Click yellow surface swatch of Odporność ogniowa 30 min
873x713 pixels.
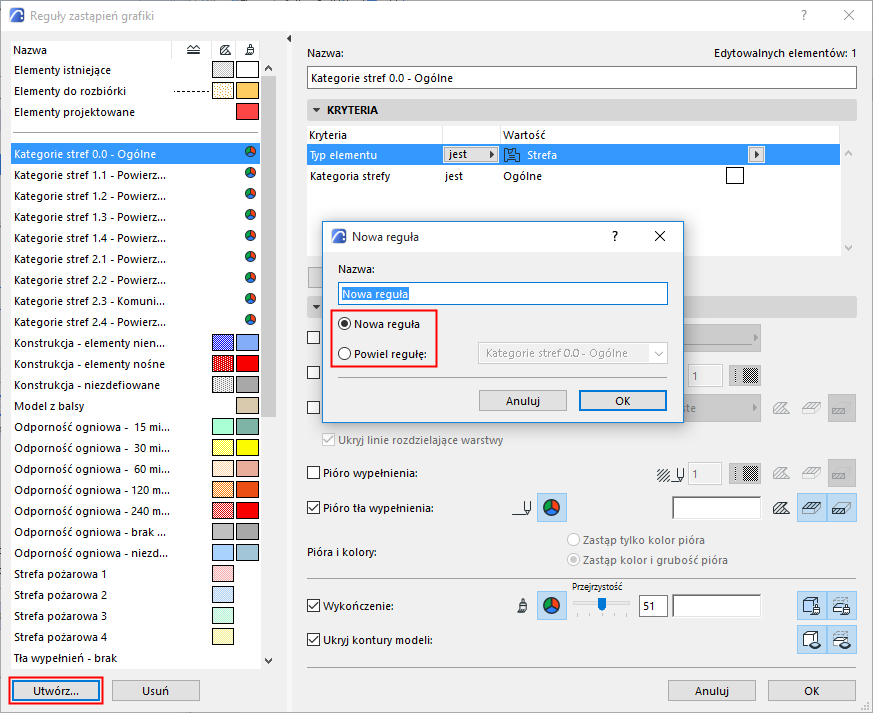[x=247, y=448]
